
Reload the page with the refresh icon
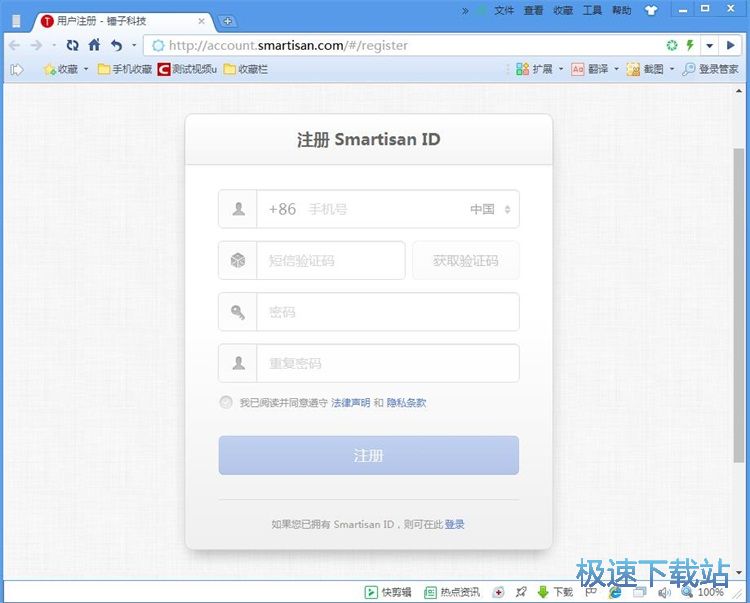73,45
